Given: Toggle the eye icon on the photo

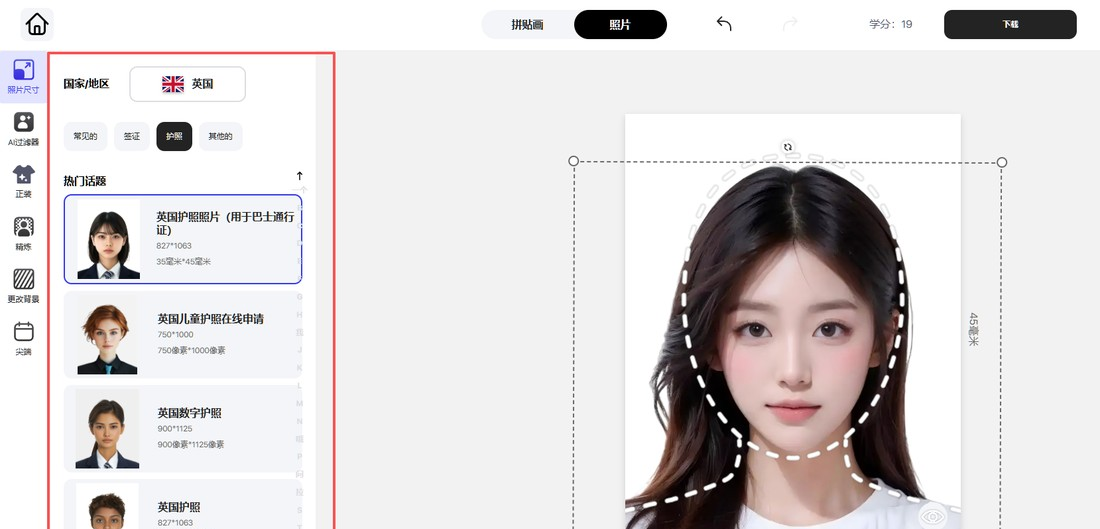Looking at the screenshot, I should [x=932, y=517].
